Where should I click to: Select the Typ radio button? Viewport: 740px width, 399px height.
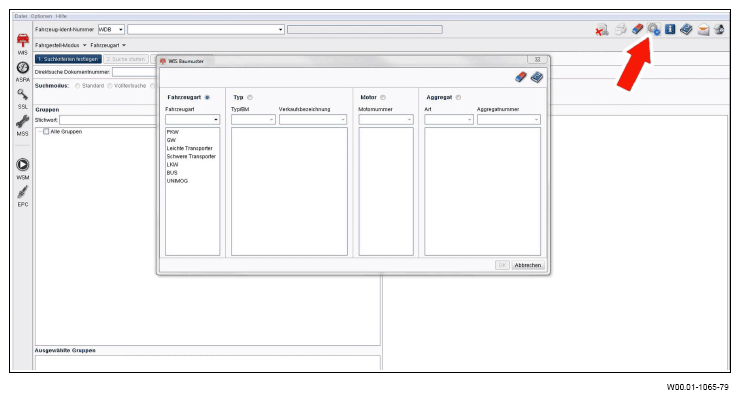click(250, 97)
